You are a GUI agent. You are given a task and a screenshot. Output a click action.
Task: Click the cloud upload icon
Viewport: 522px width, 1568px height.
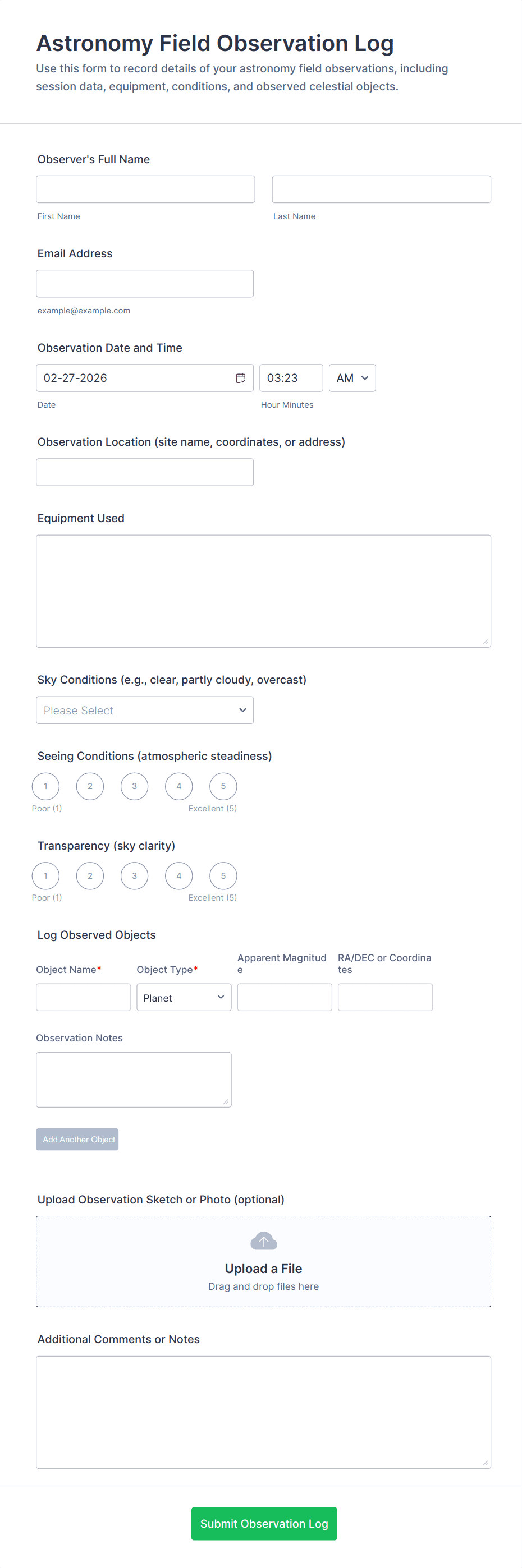263,1240
